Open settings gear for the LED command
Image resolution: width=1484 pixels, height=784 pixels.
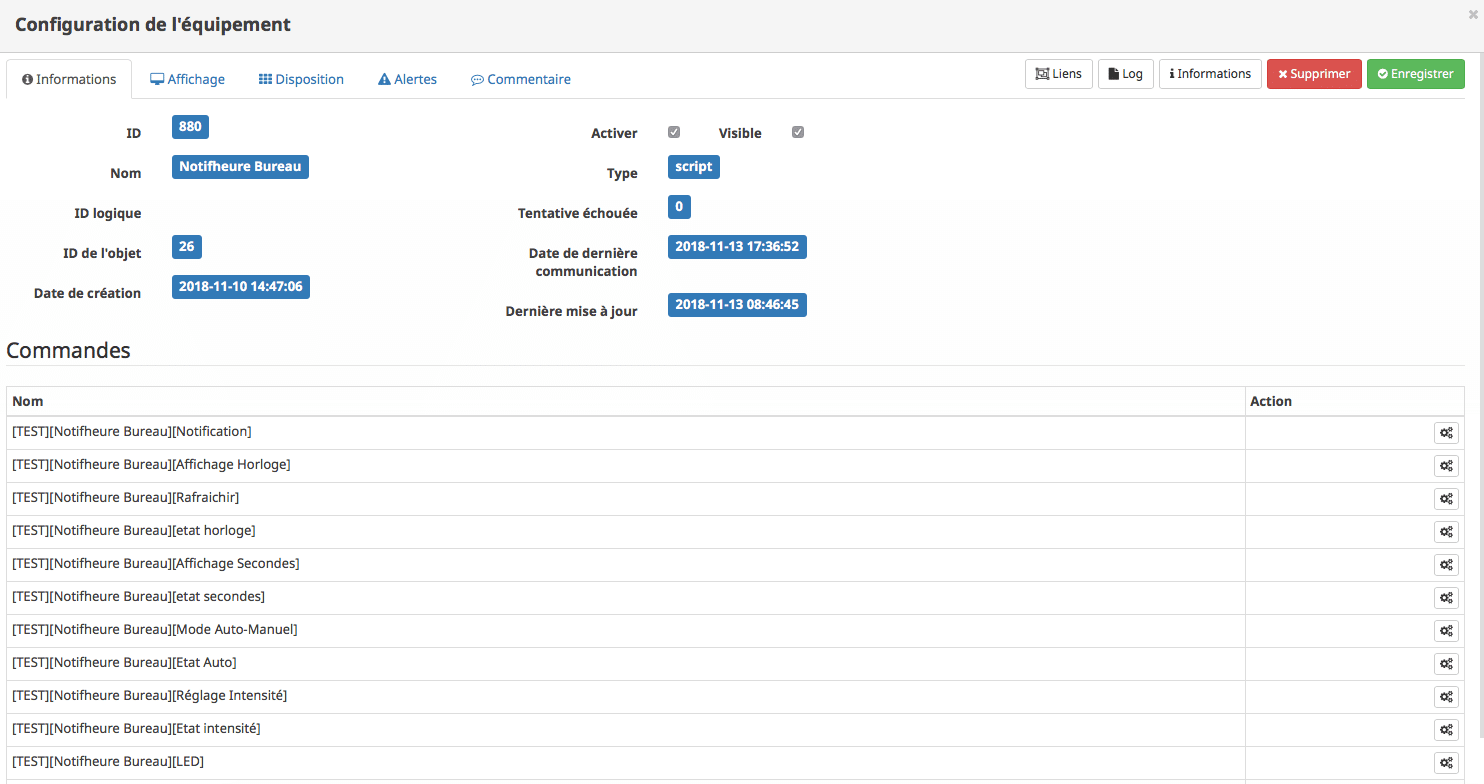coord(1446,763)
